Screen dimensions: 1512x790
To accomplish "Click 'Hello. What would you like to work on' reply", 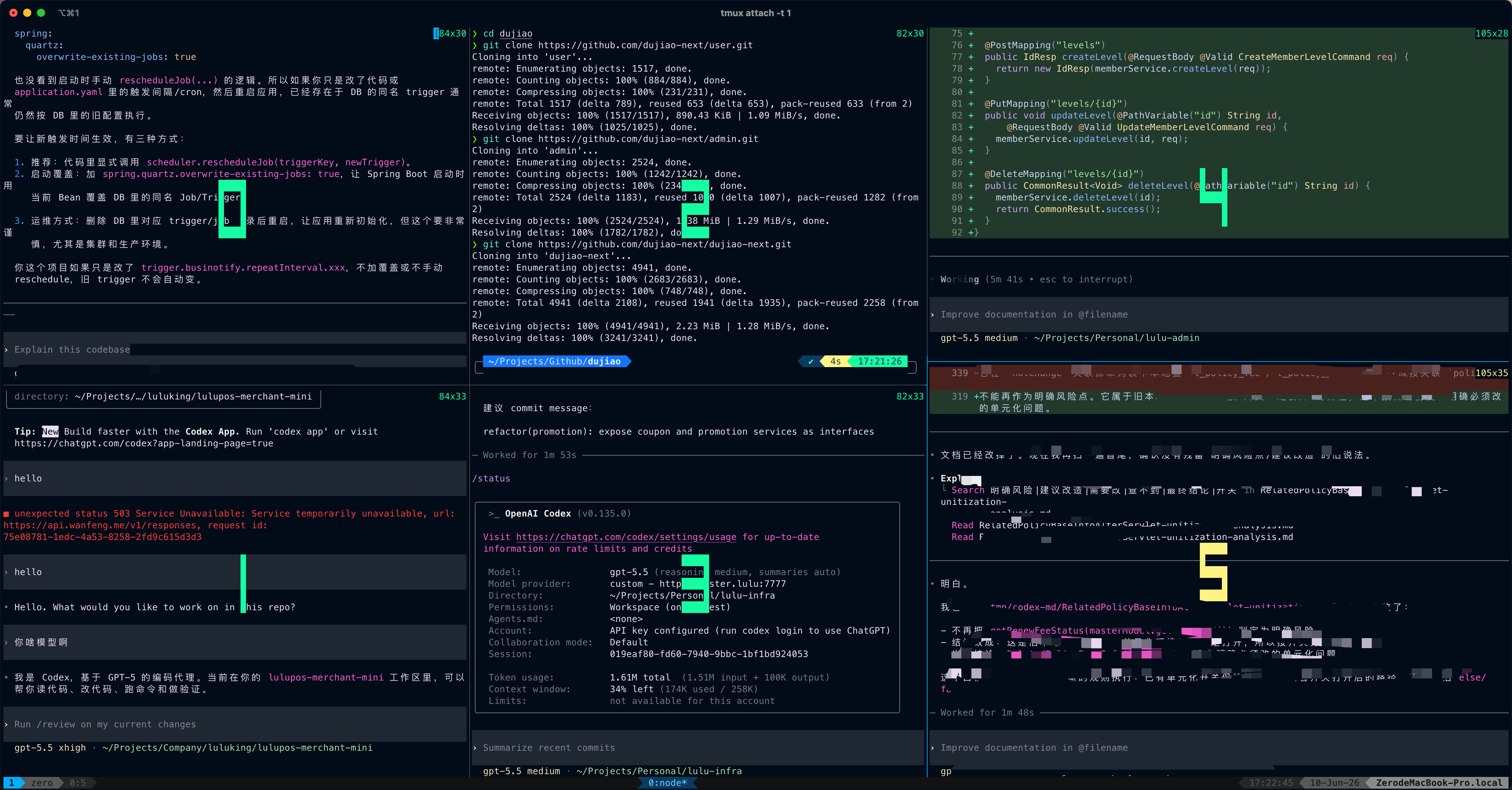I will point(155,607).
